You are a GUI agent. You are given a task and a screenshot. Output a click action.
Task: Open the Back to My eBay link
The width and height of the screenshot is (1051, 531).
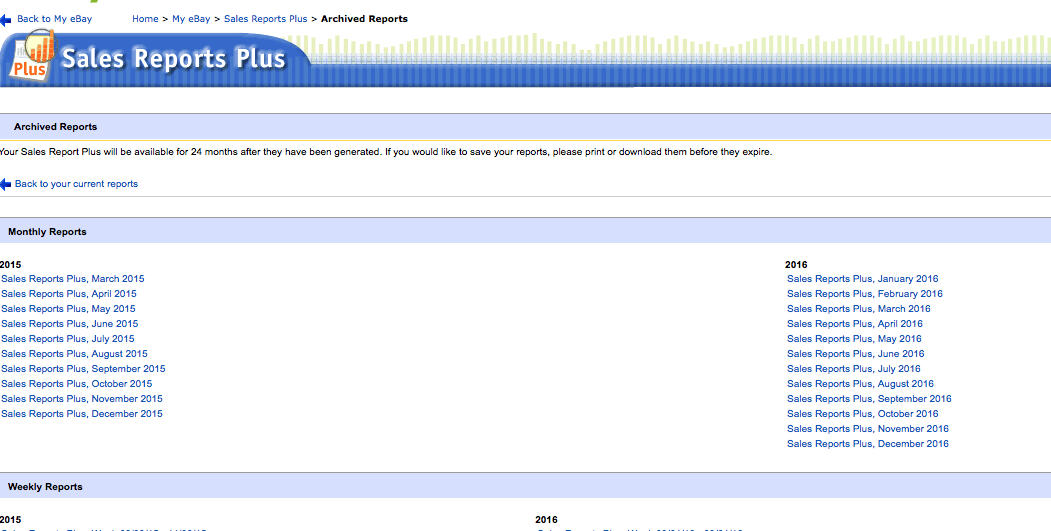[x=54, y=19]
